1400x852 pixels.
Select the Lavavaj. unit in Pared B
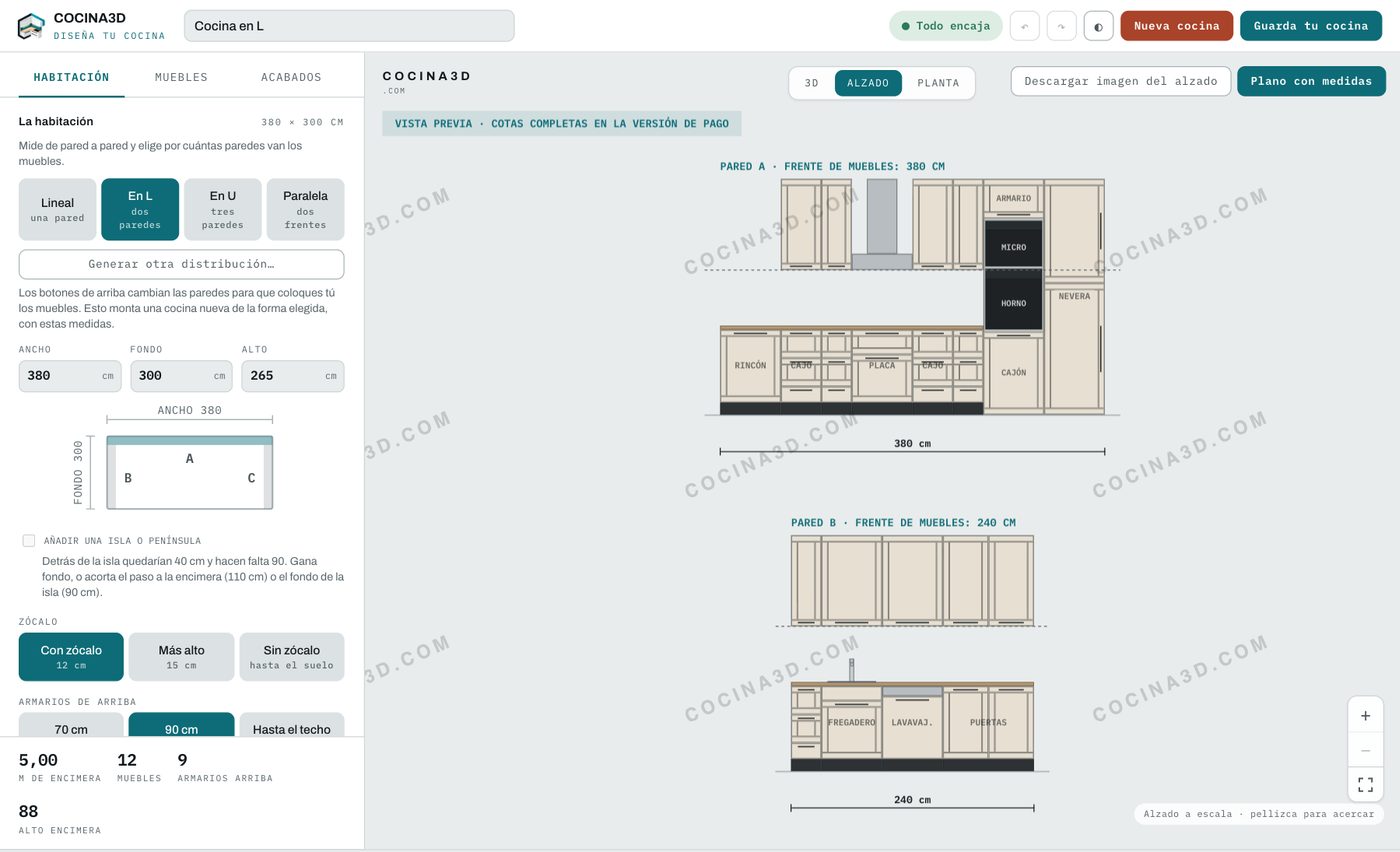912,722
